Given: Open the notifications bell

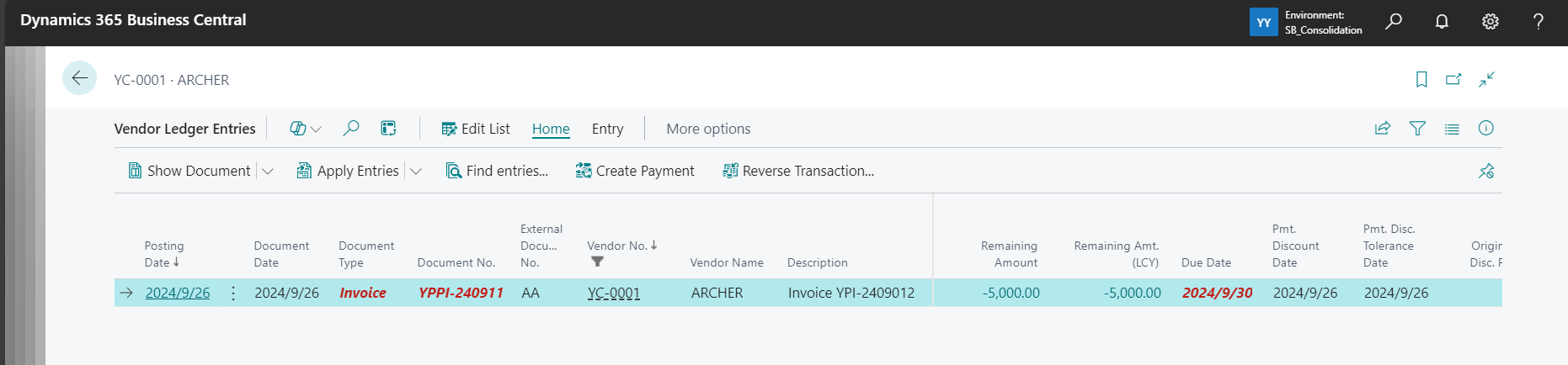Looking at the screenshot, I should (x=1442, y=21).
